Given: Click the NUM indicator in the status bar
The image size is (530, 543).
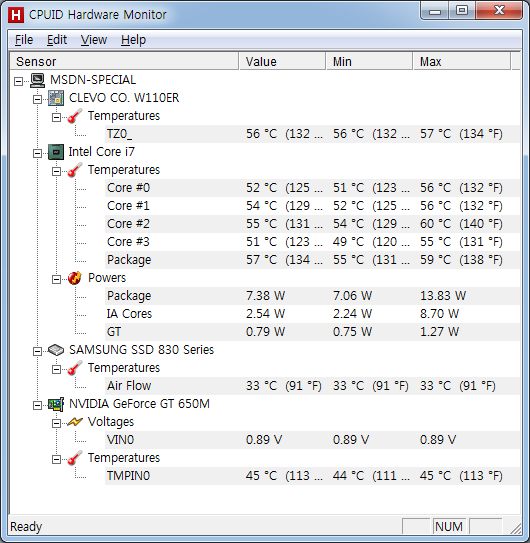Looking at the screenshot, I should (x=449, y=527).
